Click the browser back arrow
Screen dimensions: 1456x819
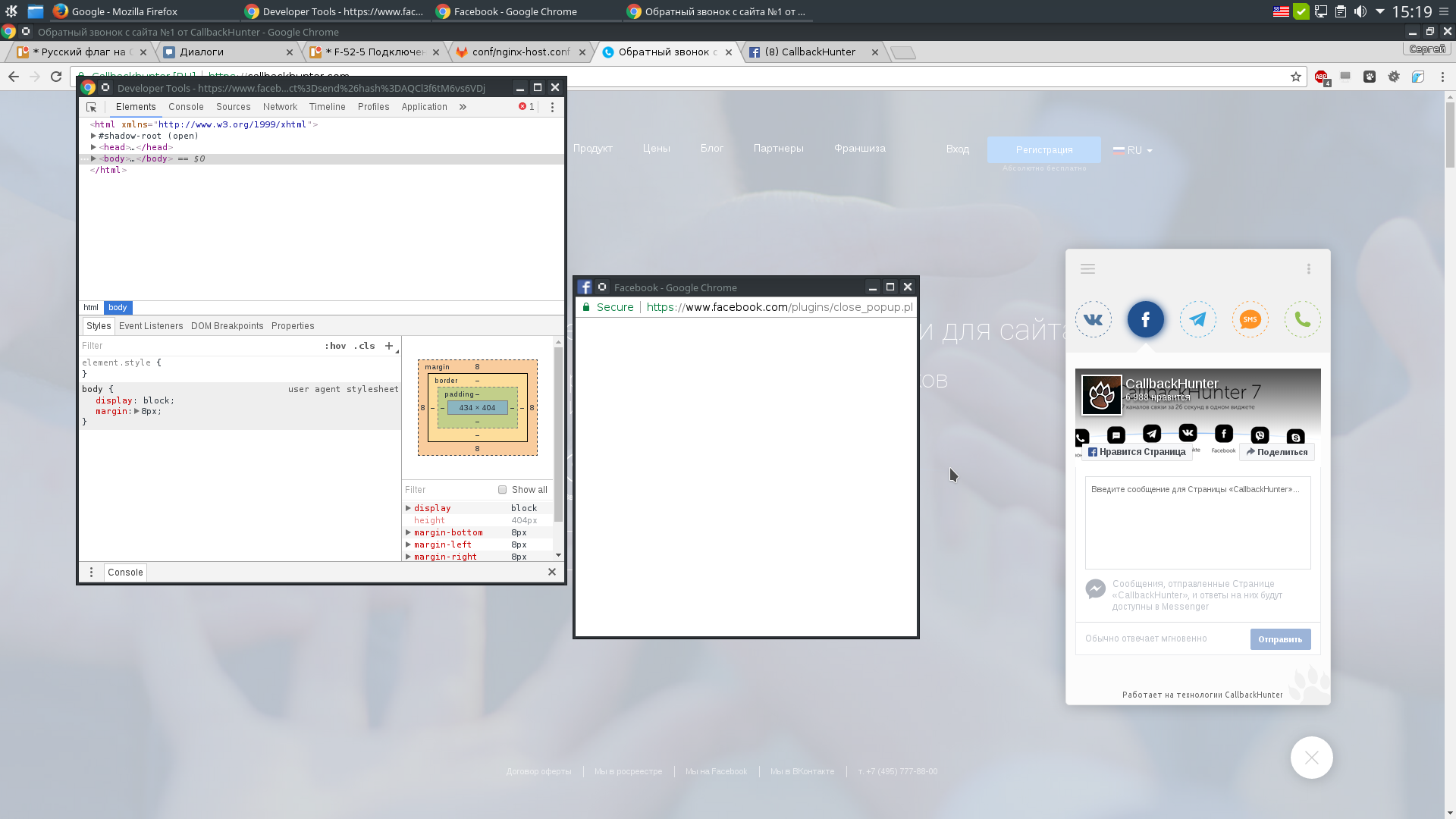coord(14,77)
